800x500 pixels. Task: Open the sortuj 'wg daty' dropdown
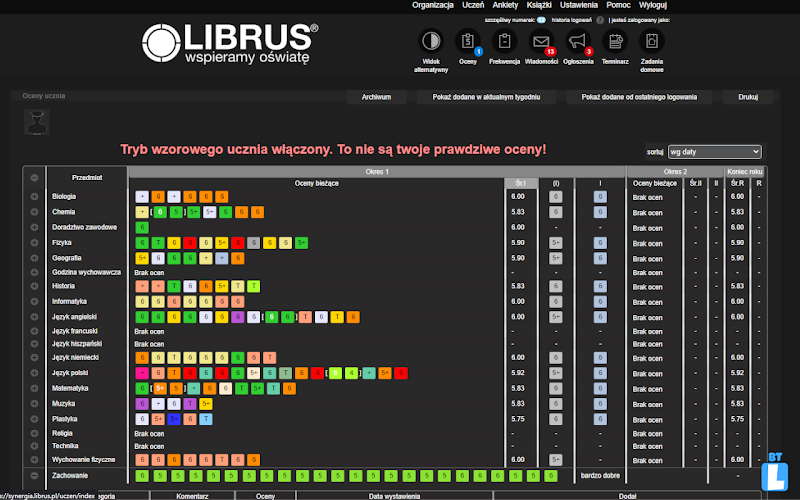tap(714, 152)
